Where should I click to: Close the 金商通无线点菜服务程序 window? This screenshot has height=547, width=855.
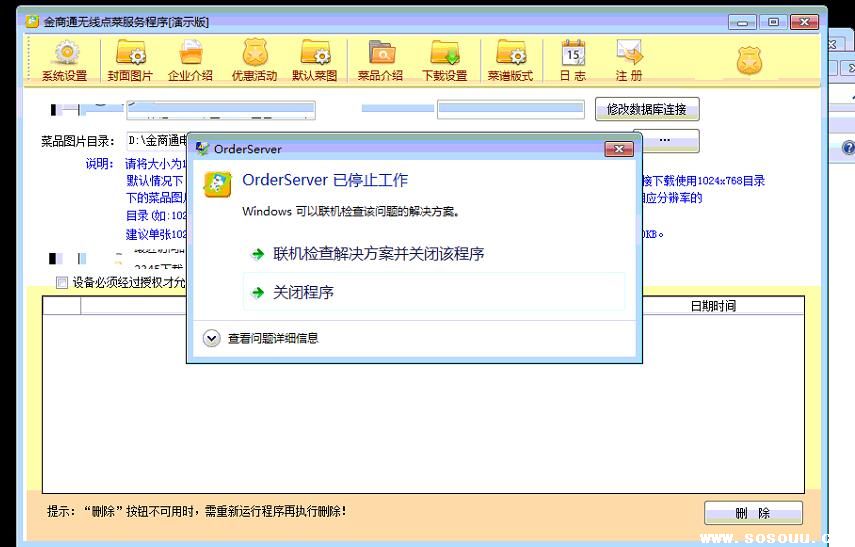[805, 22]
